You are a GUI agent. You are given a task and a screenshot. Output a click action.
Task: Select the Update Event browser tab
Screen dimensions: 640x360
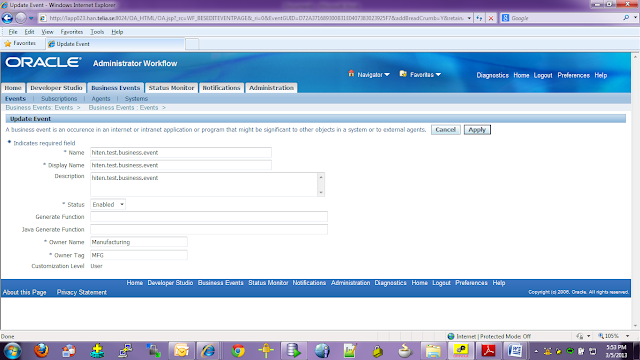pyautogui.click(x=115, y=44)
